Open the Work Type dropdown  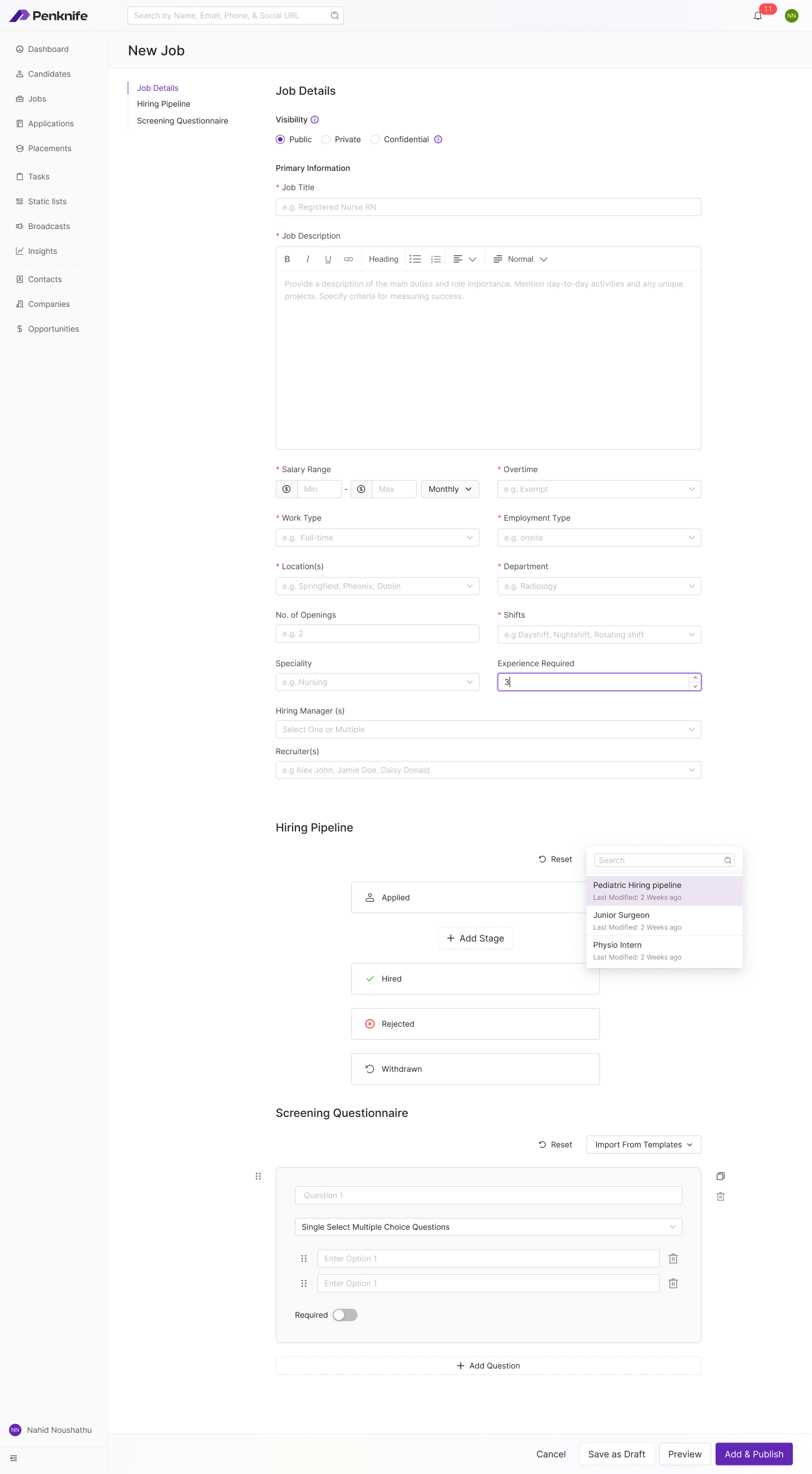point(377,538)
